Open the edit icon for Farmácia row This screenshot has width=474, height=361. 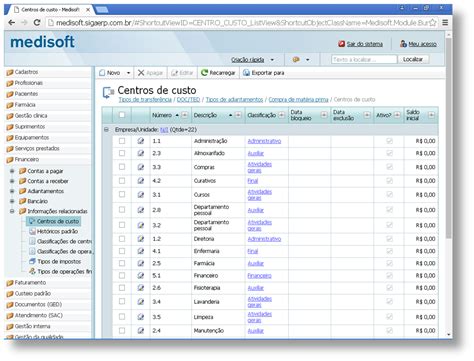pos(141,263)
